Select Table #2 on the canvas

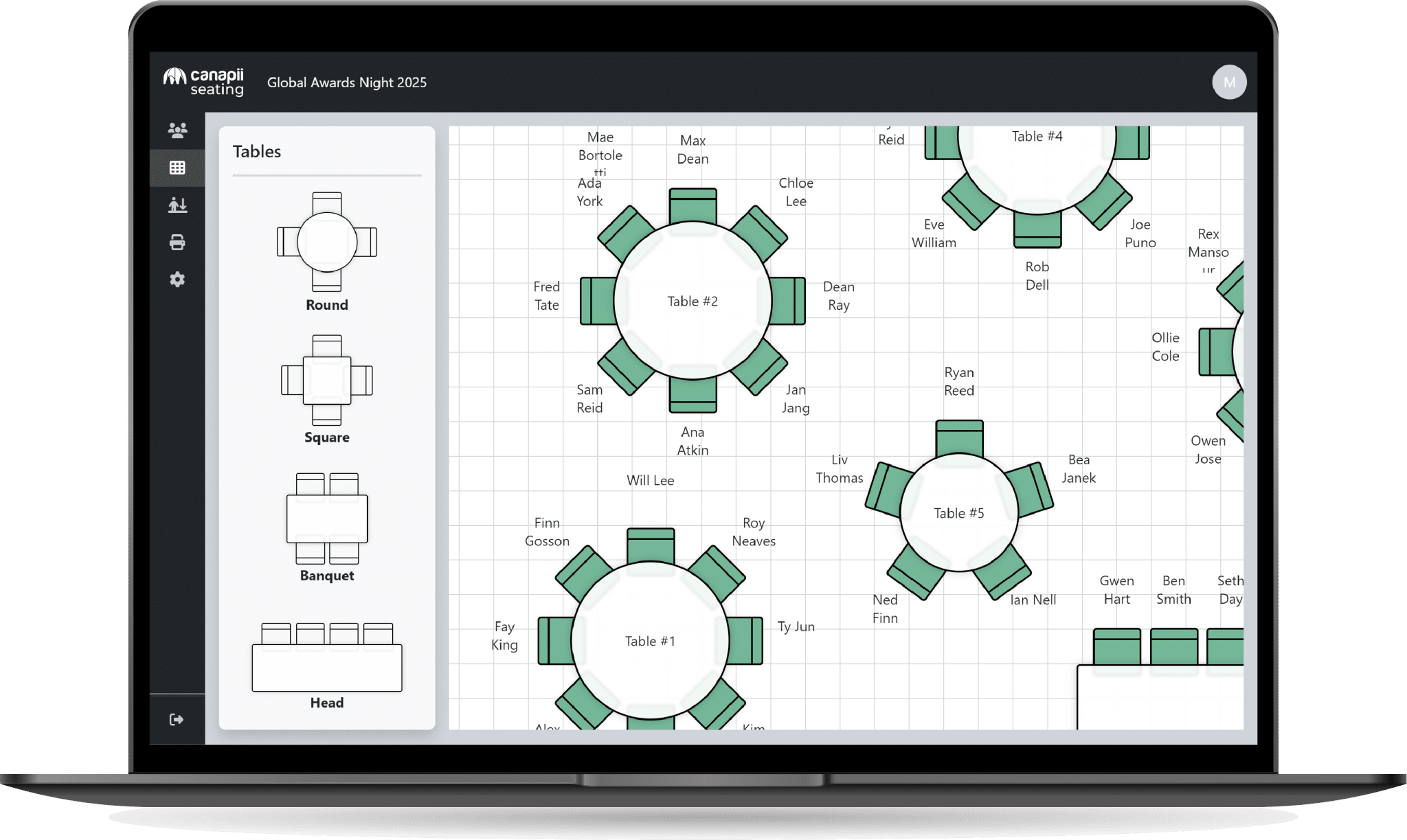693,301
